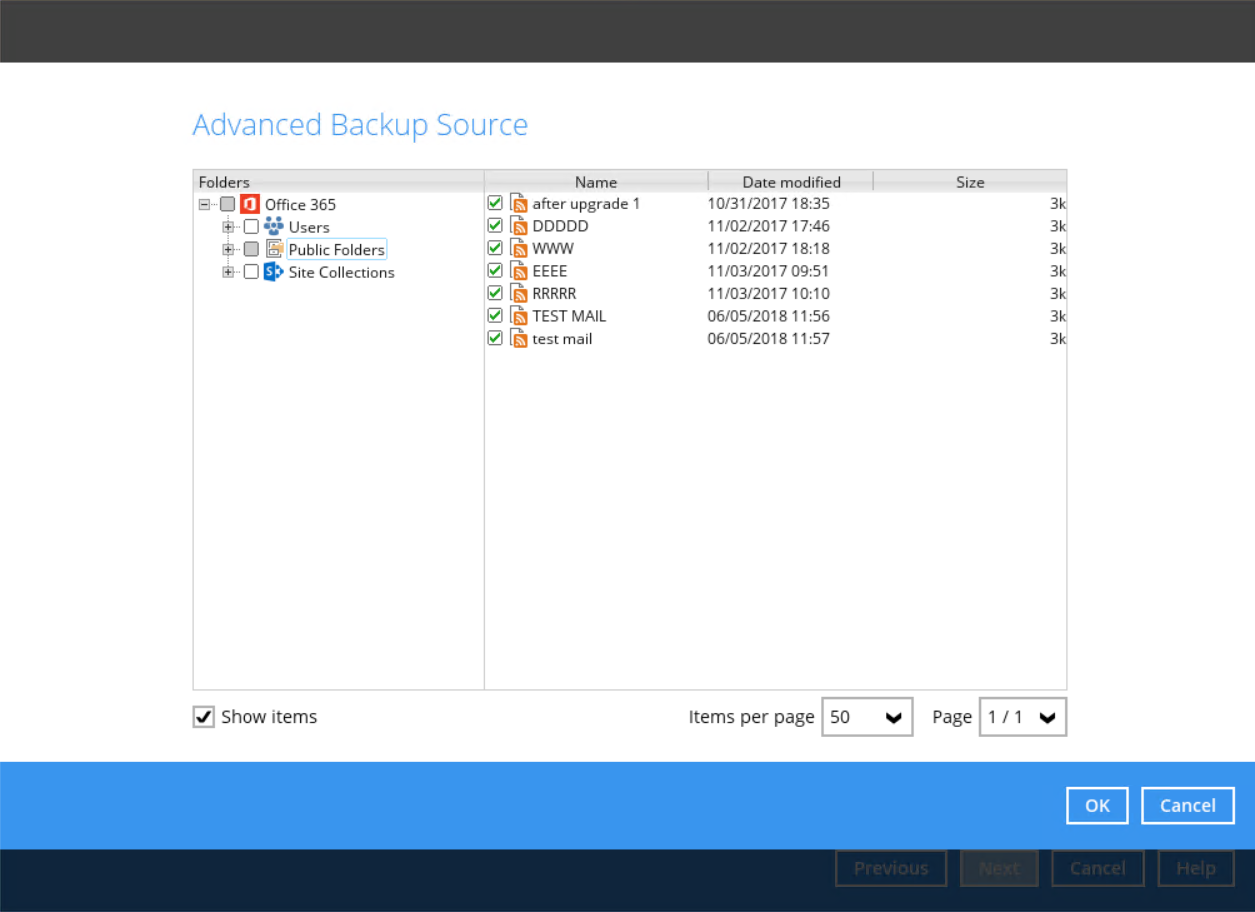Expand the Users tree node
The image size is (1255, 912).
click(x=228, y=227)
